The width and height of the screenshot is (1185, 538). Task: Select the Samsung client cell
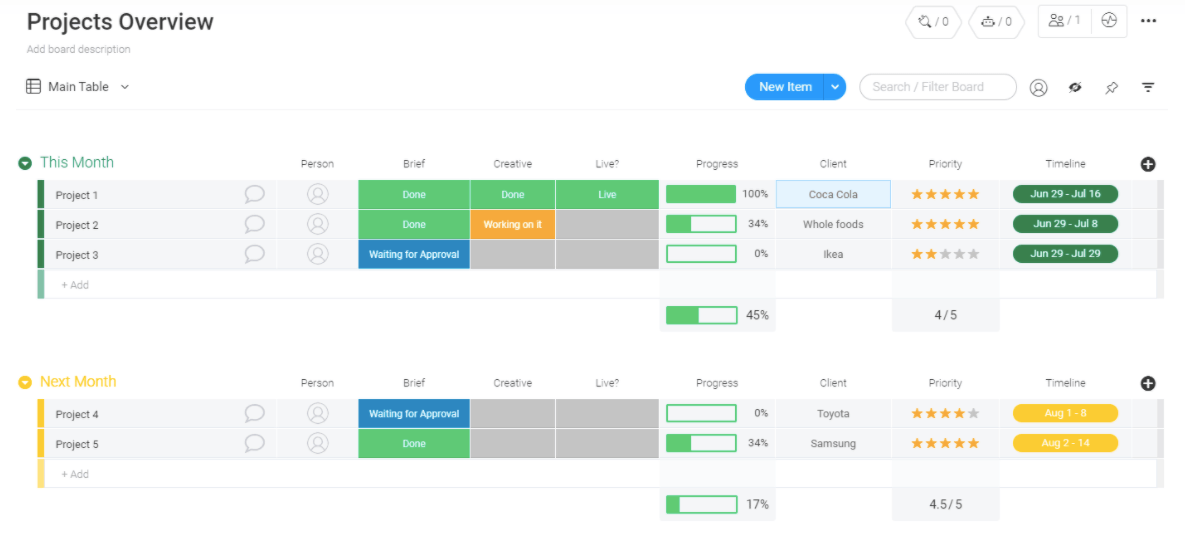[x=833, y=444]
